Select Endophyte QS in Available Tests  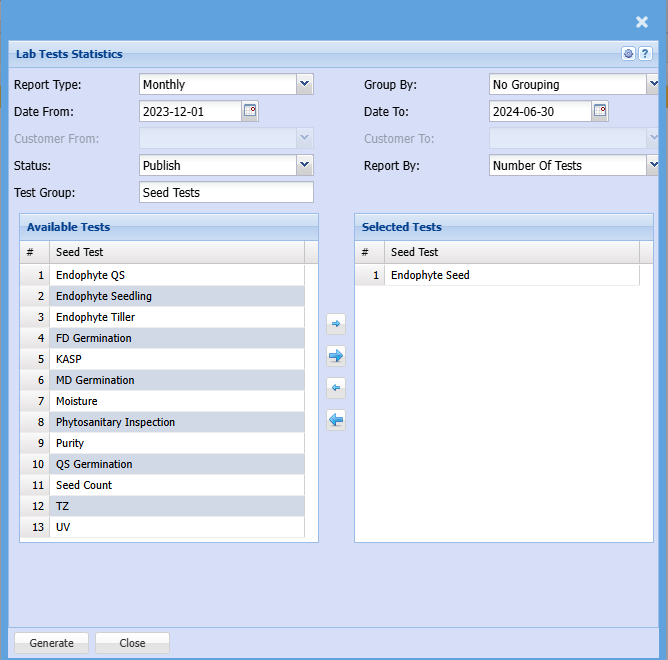[x=162, y=275]
